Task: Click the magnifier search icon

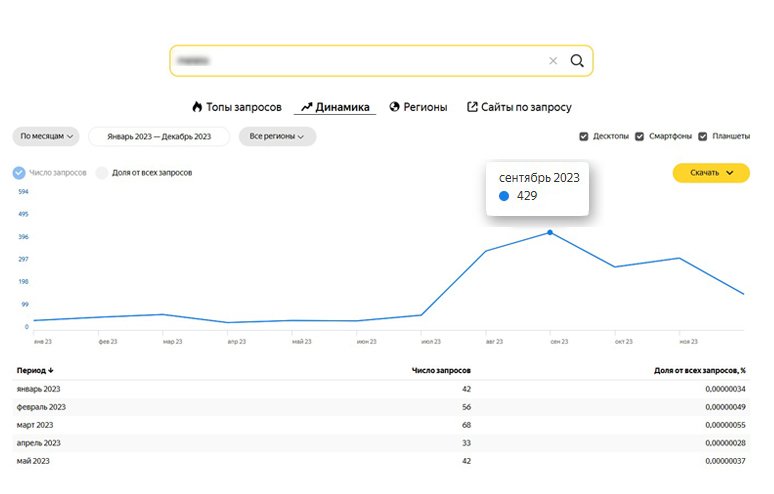Action: [x=577, y=61]
